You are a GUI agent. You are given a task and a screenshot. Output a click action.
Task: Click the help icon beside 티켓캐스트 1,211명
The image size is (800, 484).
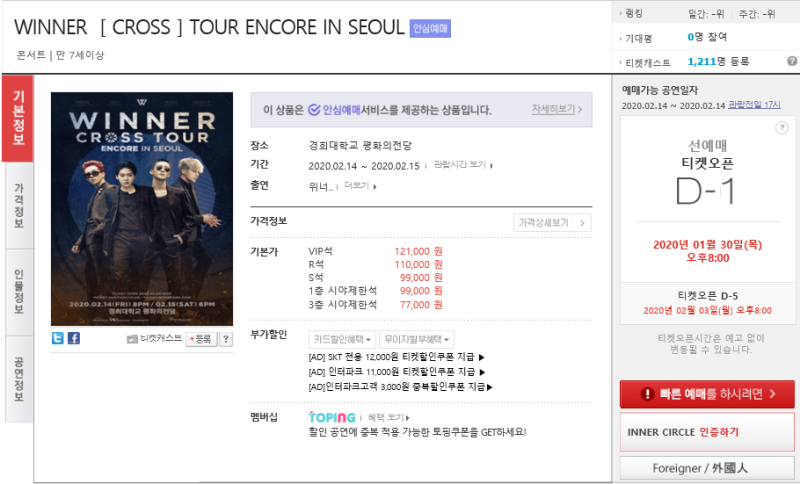[791, 61]
